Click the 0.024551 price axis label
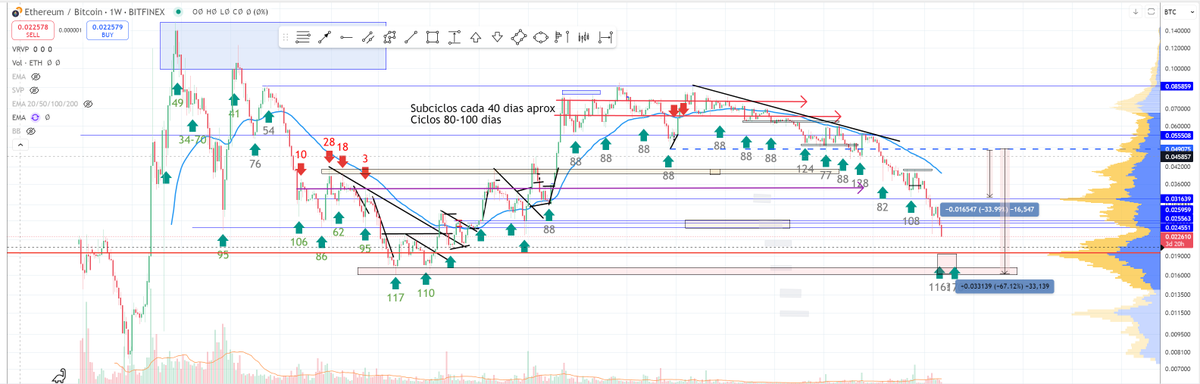 [1178, 227]
